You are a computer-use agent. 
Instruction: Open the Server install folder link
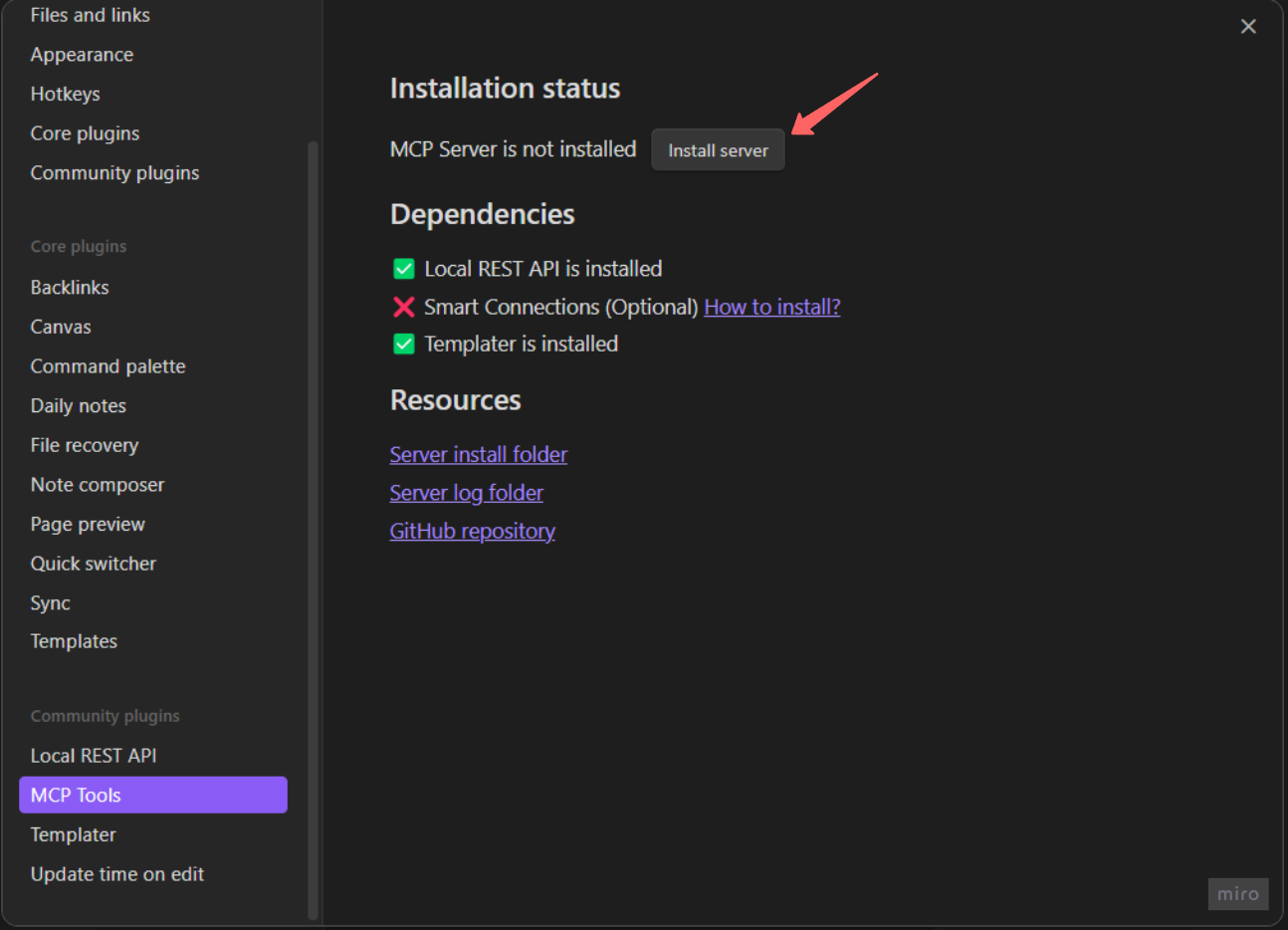[x=478, y=454]
